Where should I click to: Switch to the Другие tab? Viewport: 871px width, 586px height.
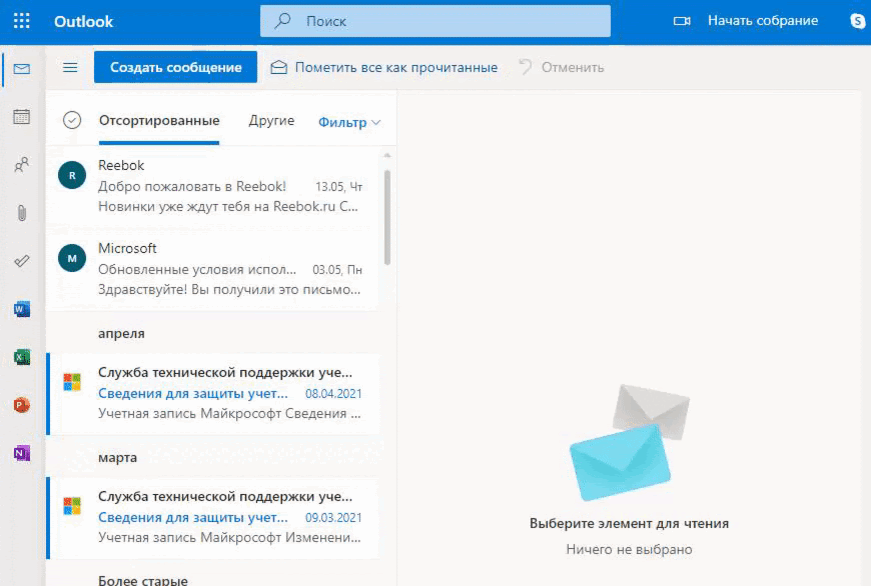pyautogui.click(x=271, y=121)
